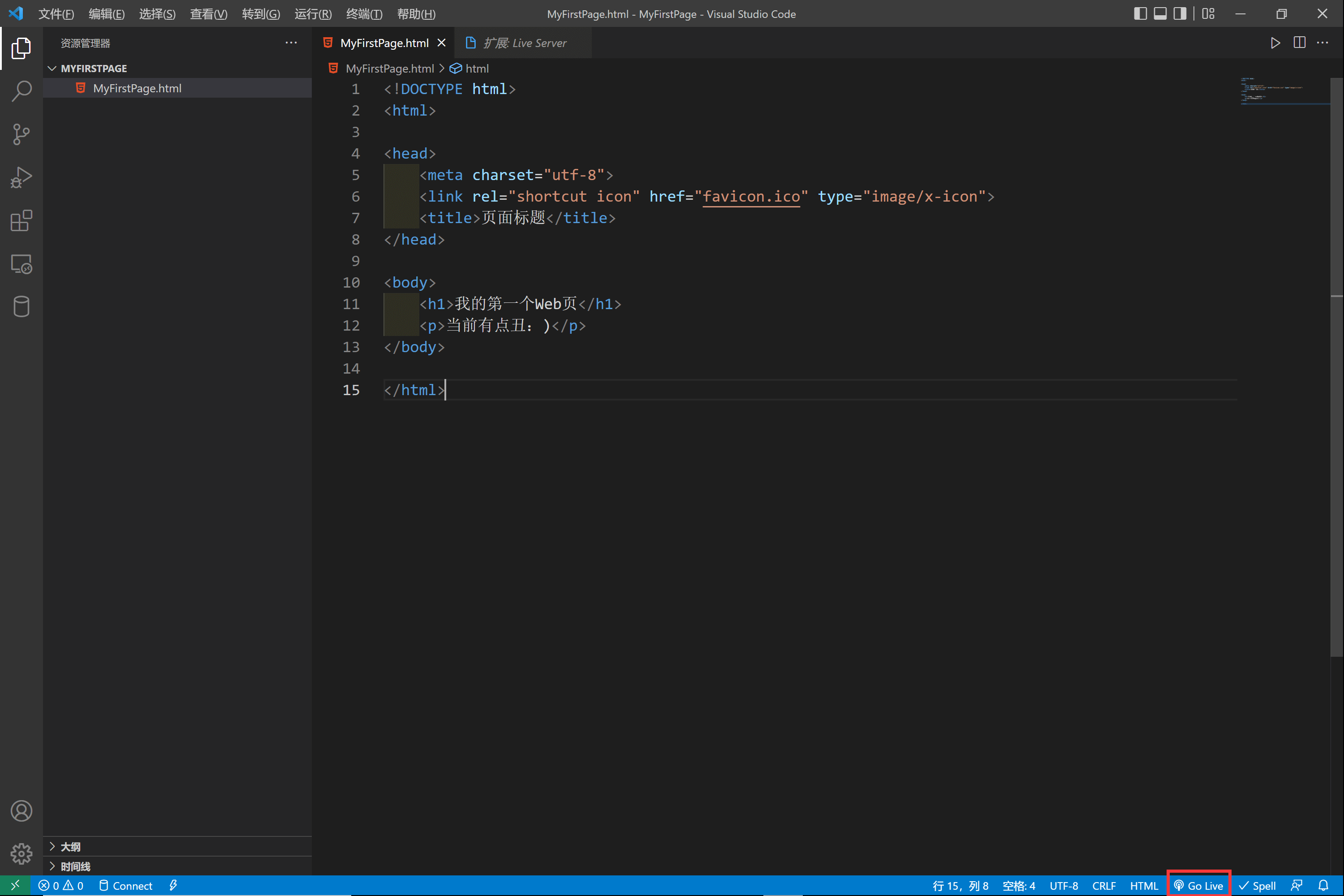
Task: Open the Search view in activity bar
Action: (21, 91)
